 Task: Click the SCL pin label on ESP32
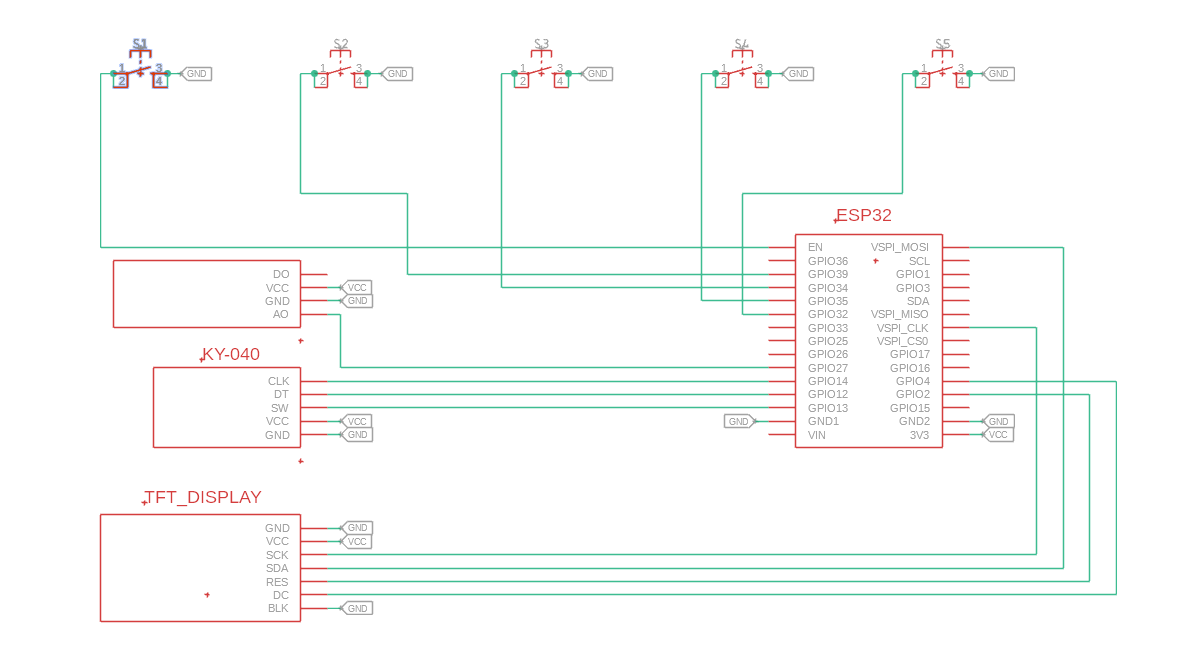coord(920,261)
